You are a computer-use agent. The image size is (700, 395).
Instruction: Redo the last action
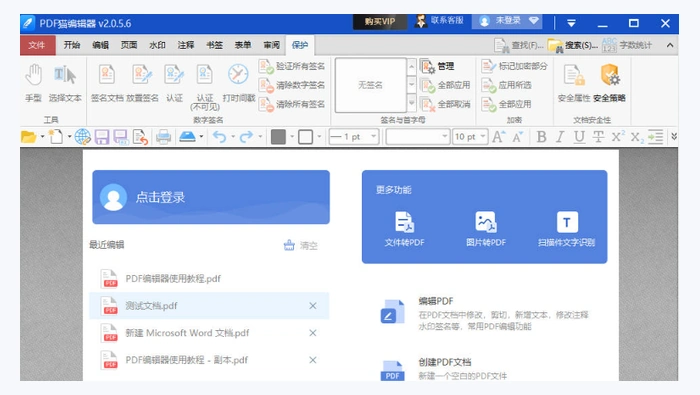246,137
